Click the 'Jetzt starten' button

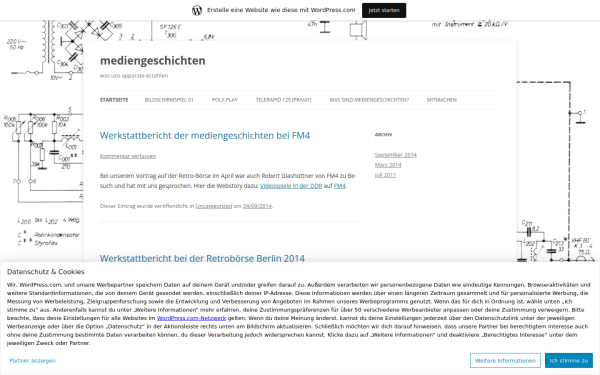point(384,10)
